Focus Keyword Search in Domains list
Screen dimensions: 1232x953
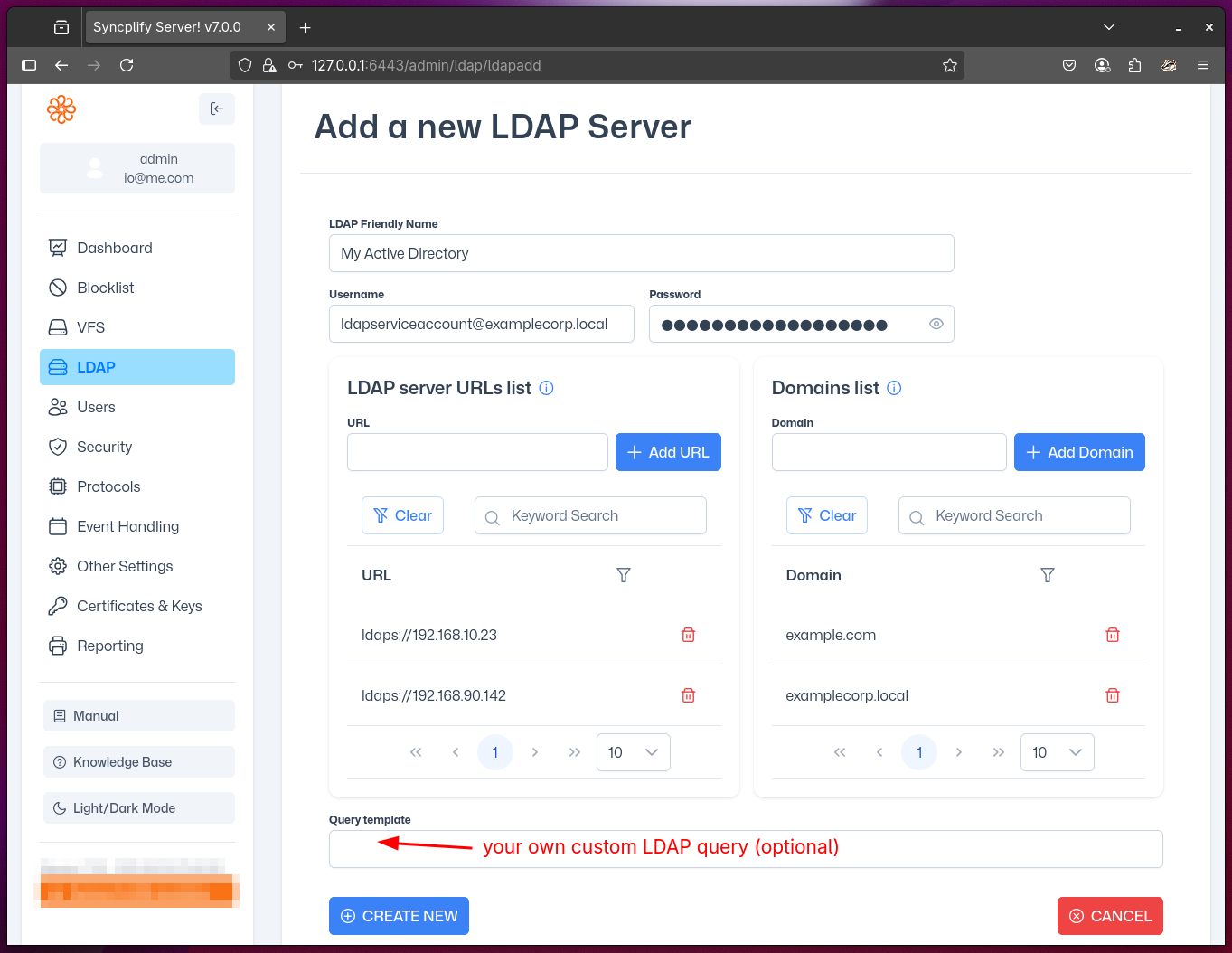pyautogui.click(x=1014, y=515)
